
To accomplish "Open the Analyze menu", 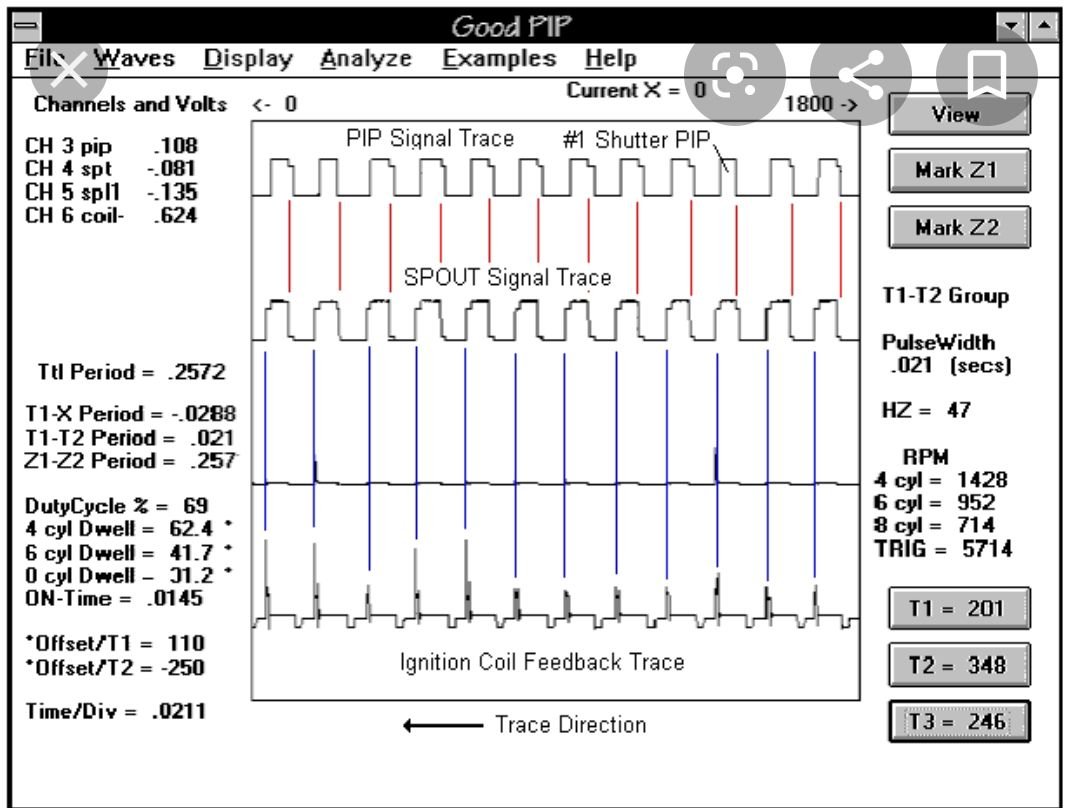I will (x=366, y=59).
